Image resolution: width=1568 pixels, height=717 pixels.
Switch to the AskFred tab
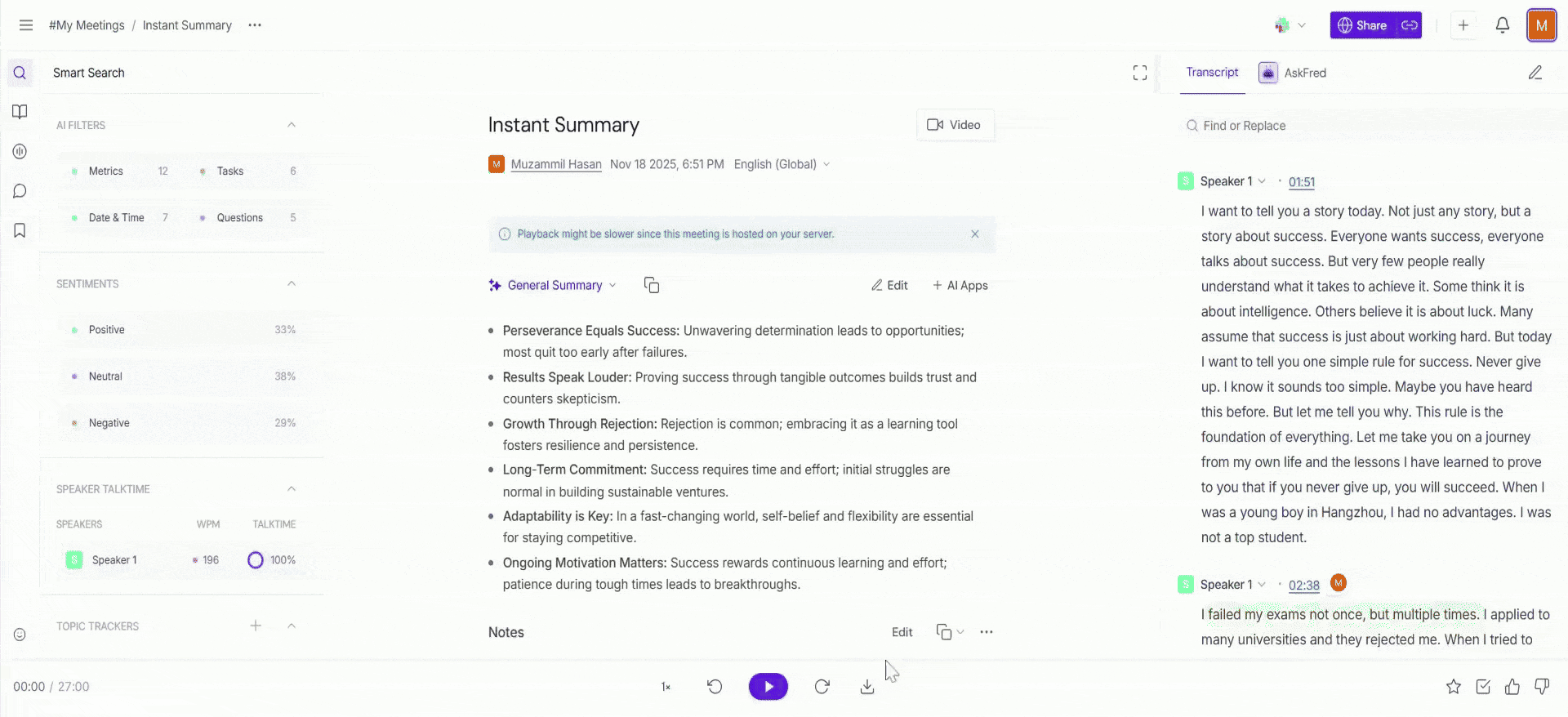coord(1293,73)
